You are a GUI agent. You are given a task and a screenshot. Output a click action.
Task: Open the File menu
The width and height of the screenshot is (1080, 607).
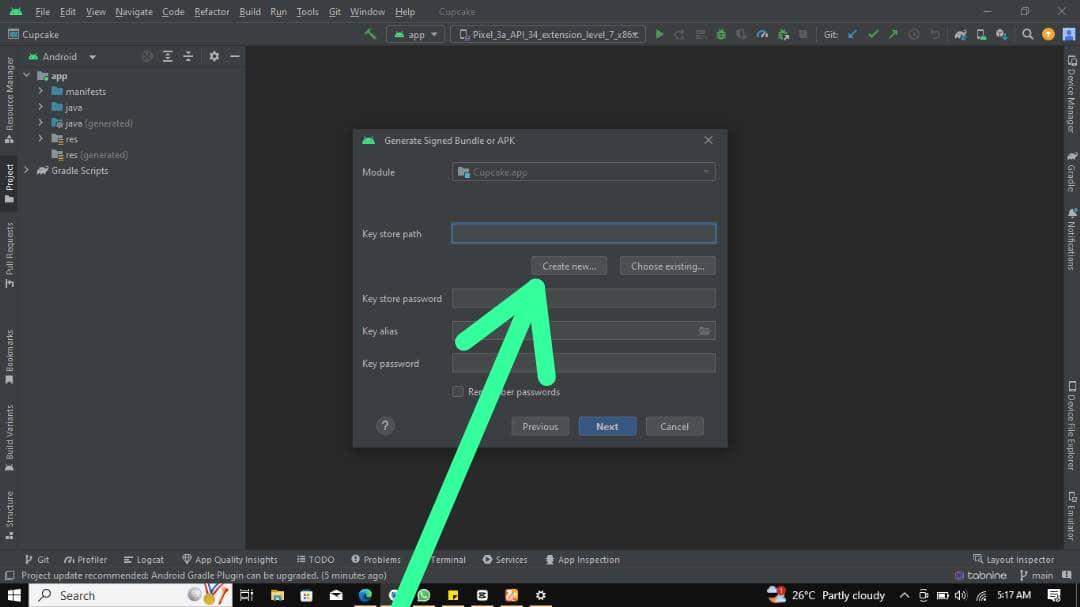pyautogui.click(x=42, y=12)
